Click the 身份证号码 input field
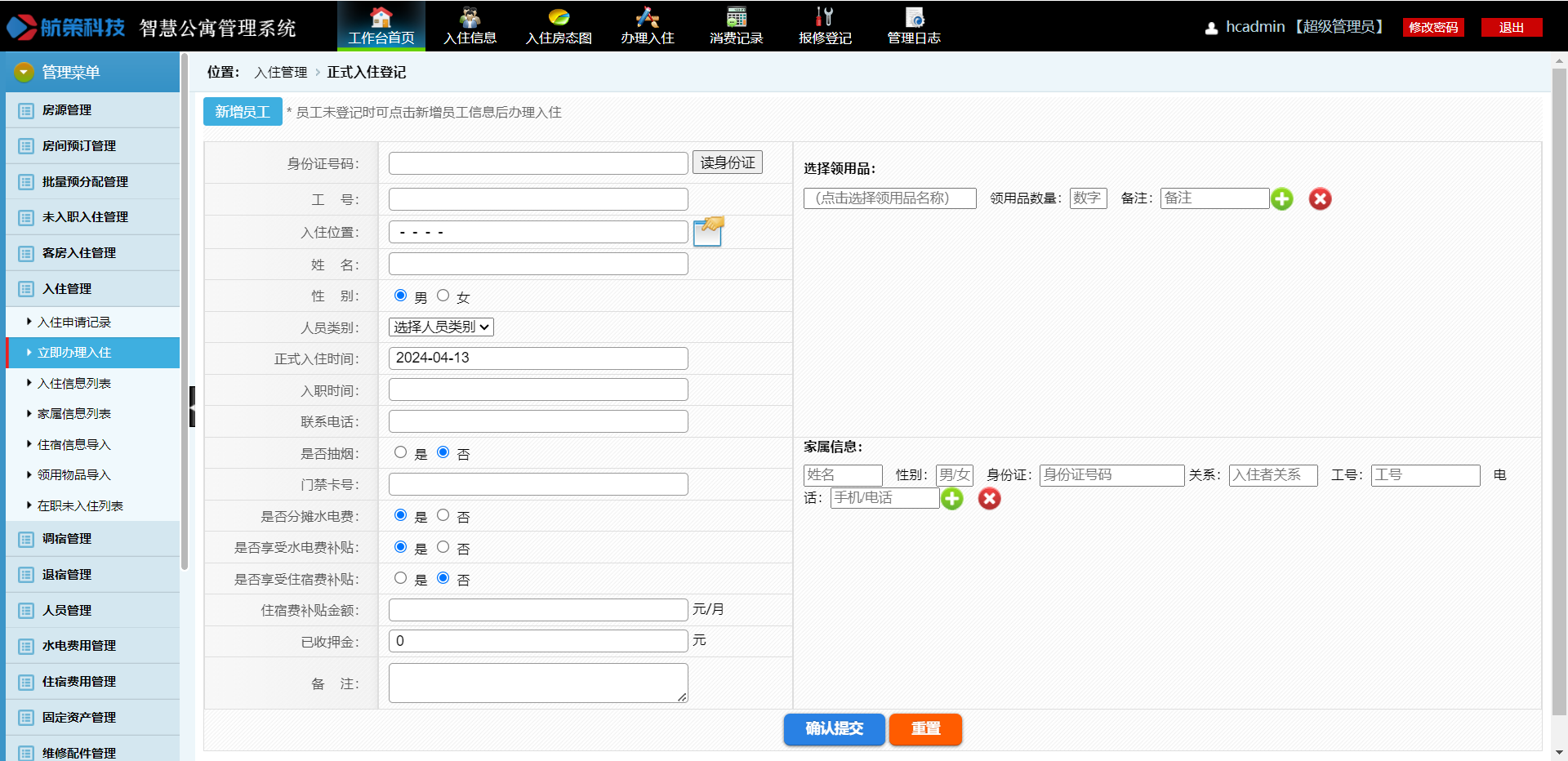This screenshot has height=761, width=1568. click(x=538, y=163)
